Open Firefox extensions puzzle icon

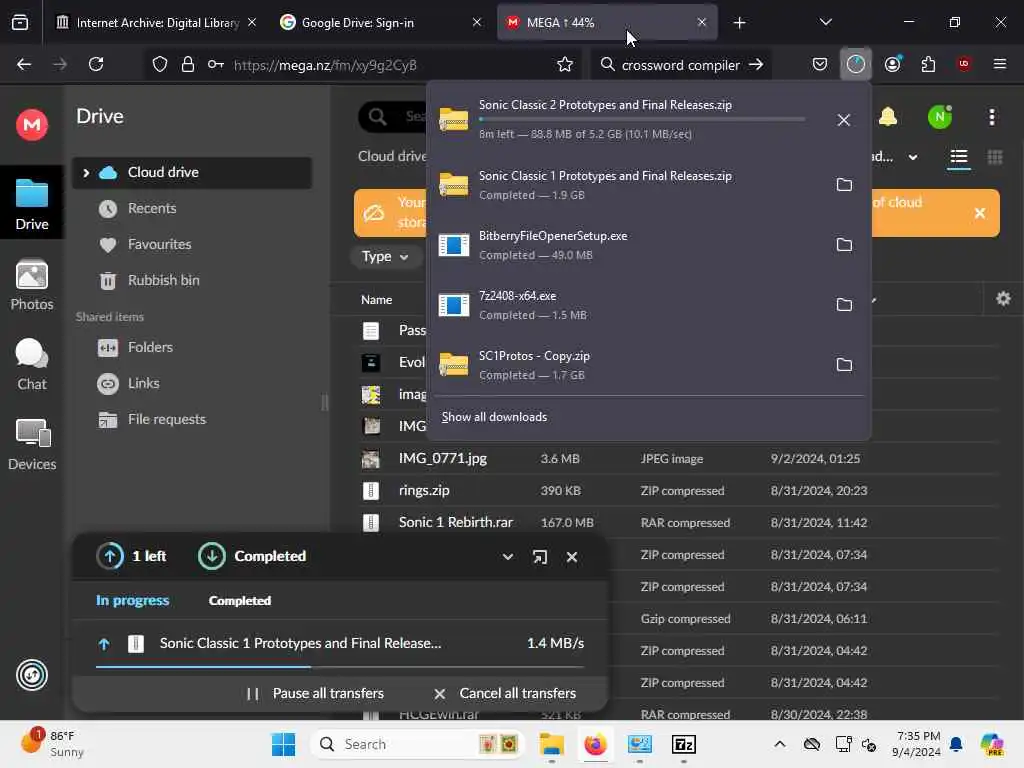click(928, 64)
